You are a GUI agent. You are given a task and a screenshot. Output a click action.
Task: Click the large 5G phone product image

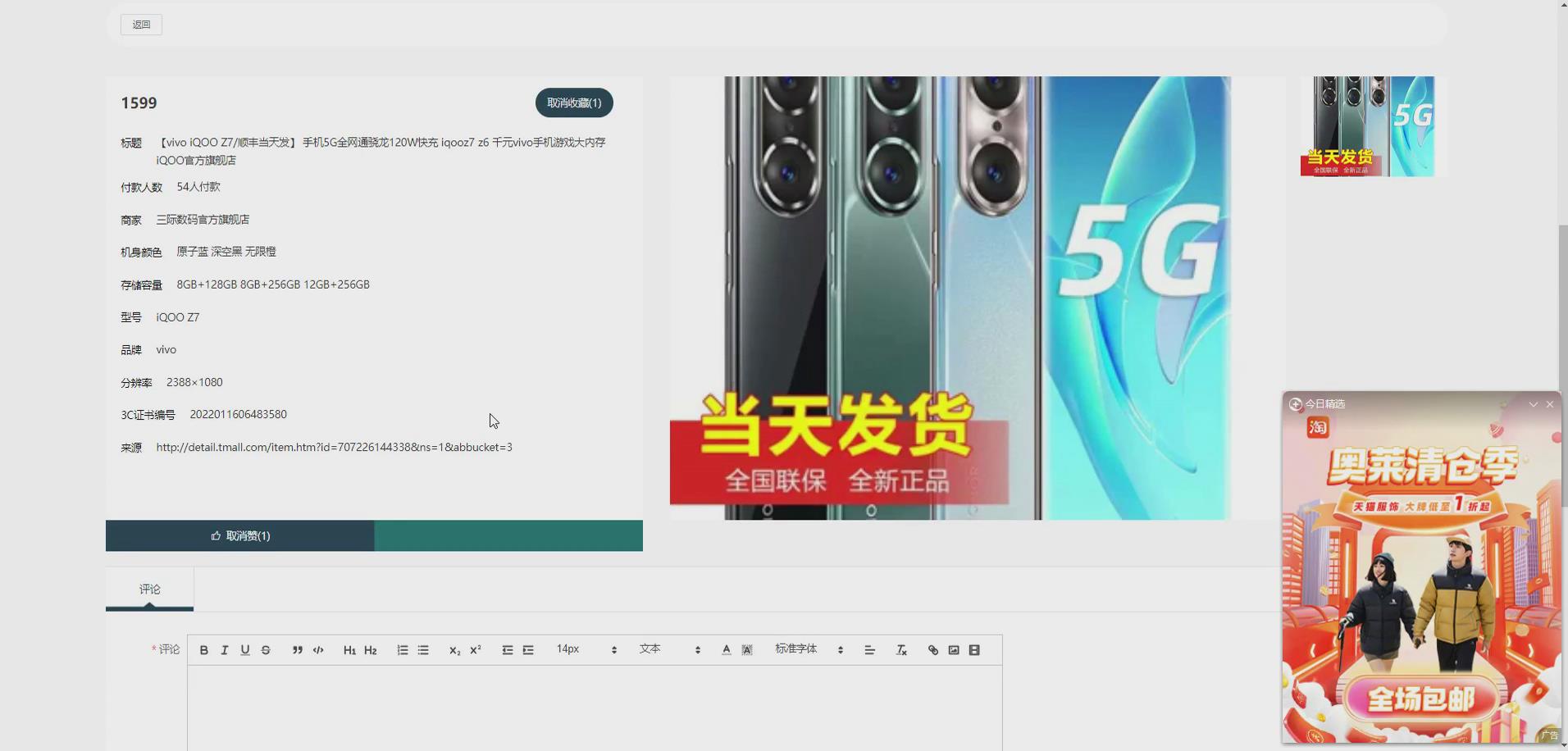(x=978, y=298)
